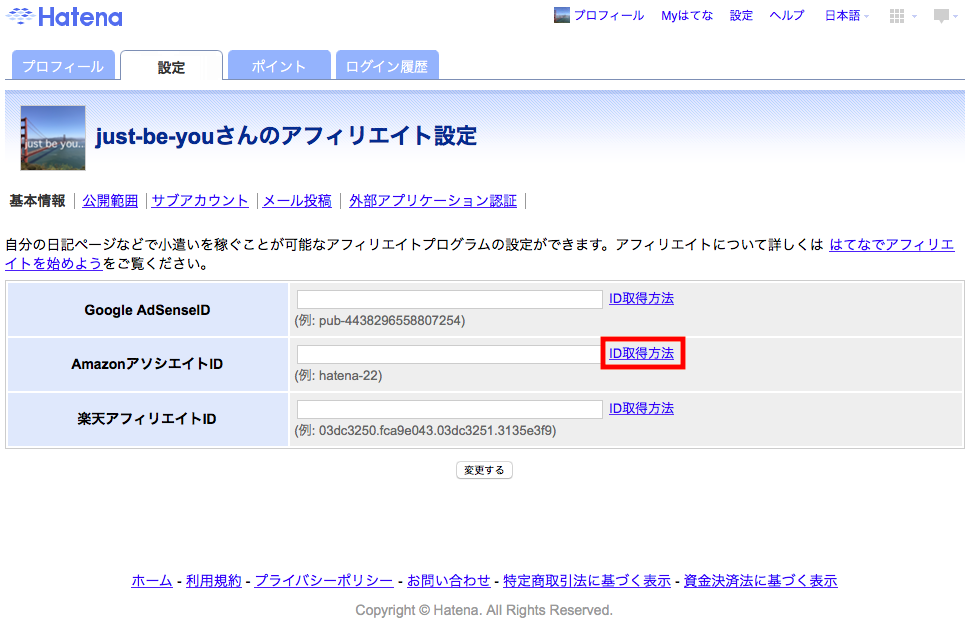972x626 pixels.
Task: Click the page heading just-be-youさんのアフィリエイト設定
Action: 286,136
